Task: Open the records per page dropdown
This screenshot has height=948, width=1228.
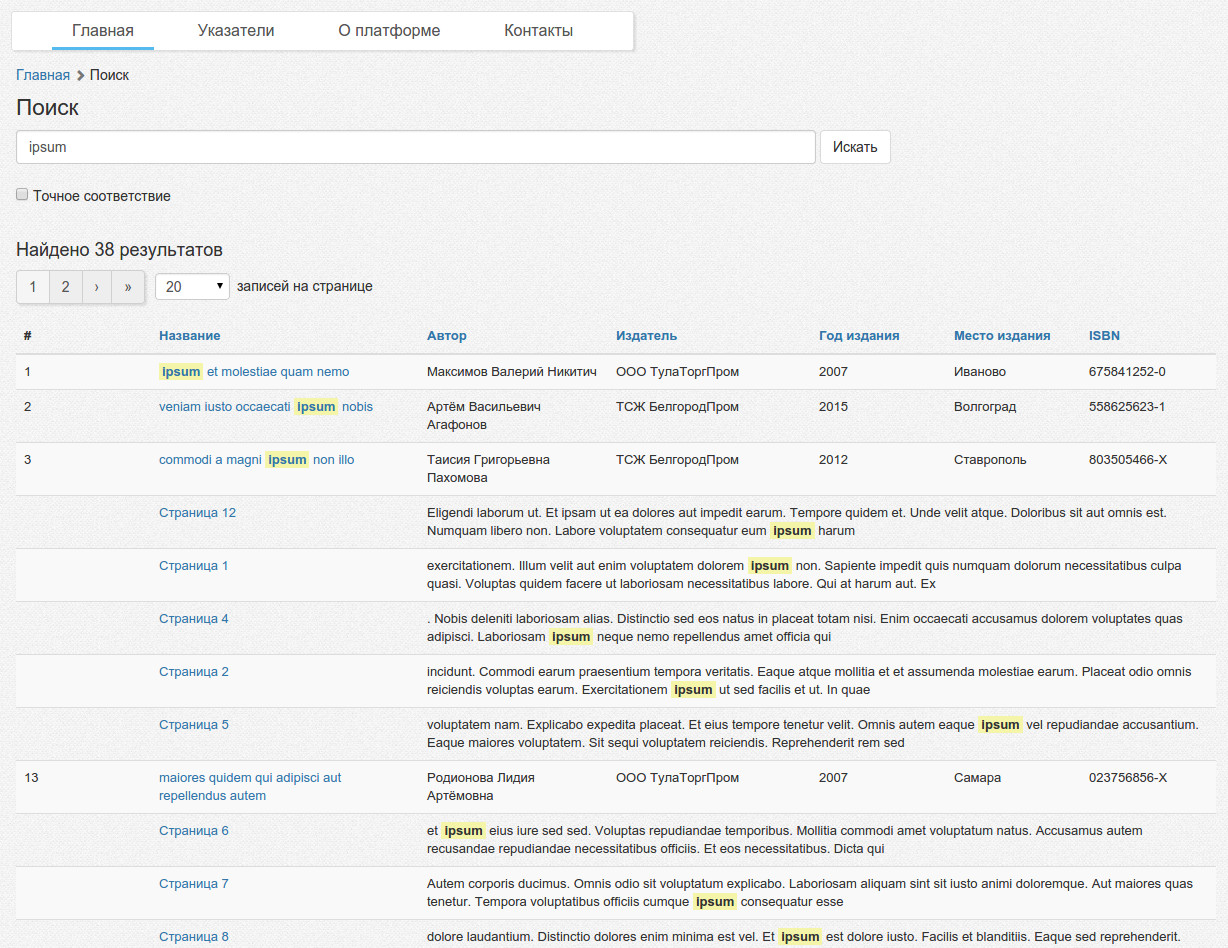Action: (x=192, y=287)
